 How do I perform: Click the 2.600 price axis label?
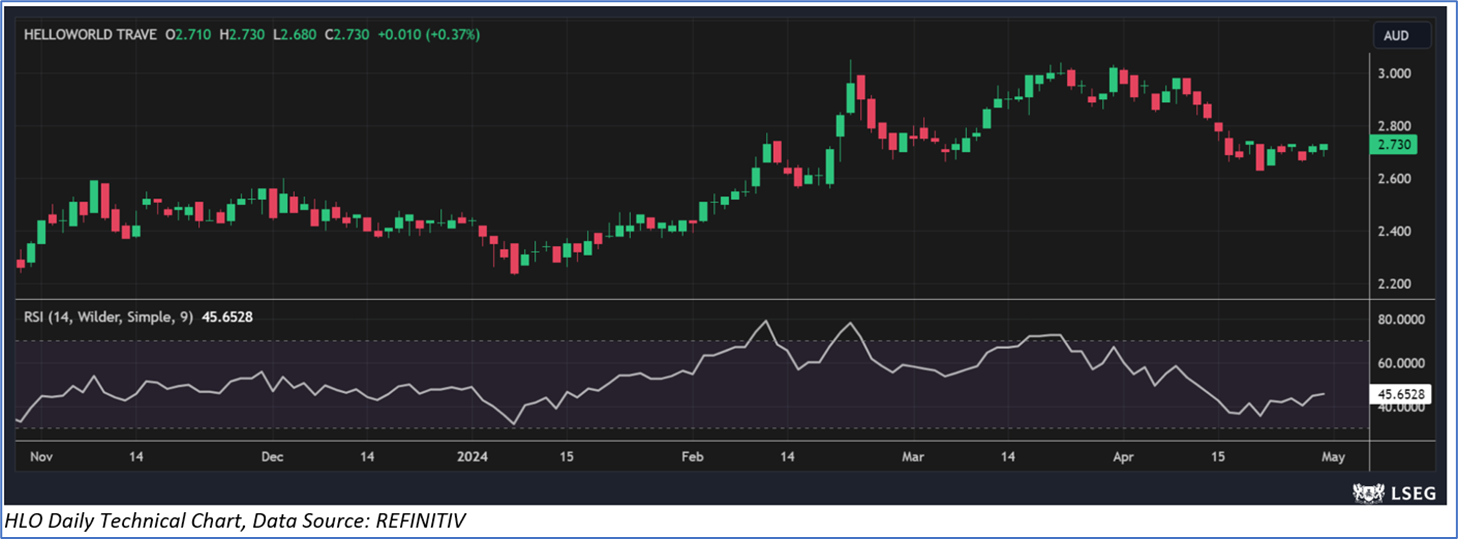click(x=1394, y=179)
